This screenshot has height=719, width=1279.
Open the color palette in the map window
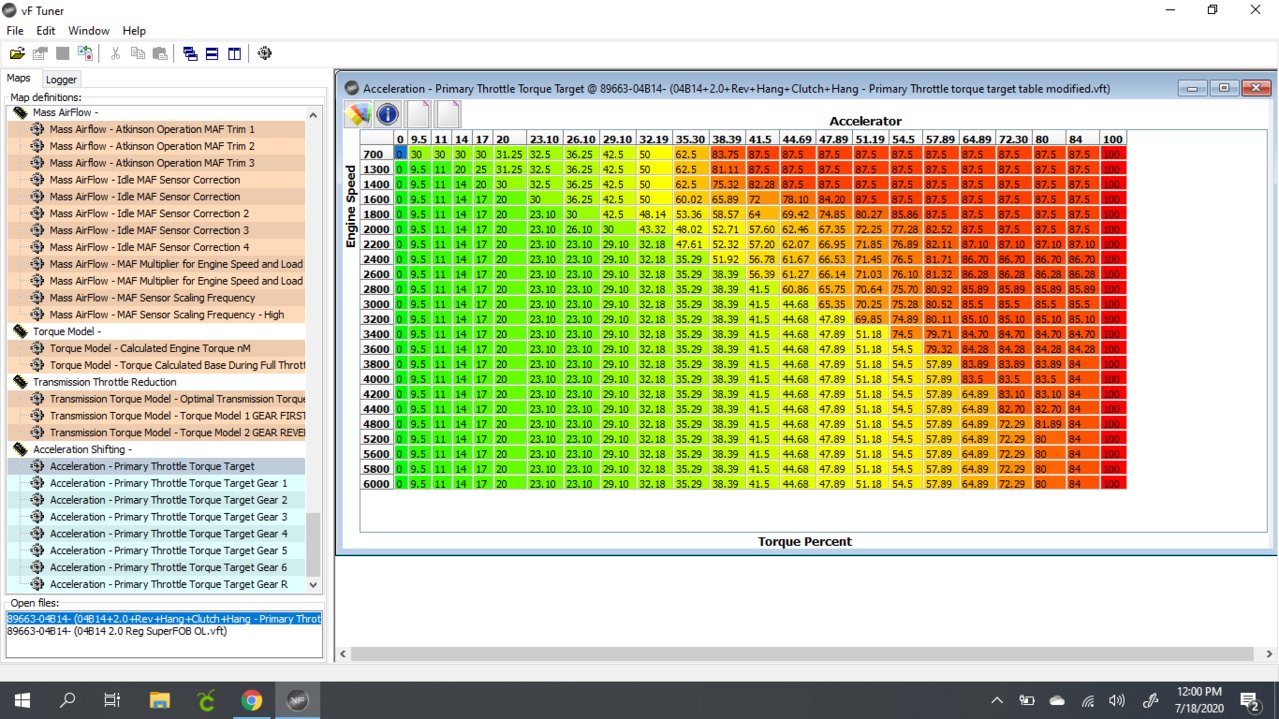pyautogui.click(x=357, y=114)
